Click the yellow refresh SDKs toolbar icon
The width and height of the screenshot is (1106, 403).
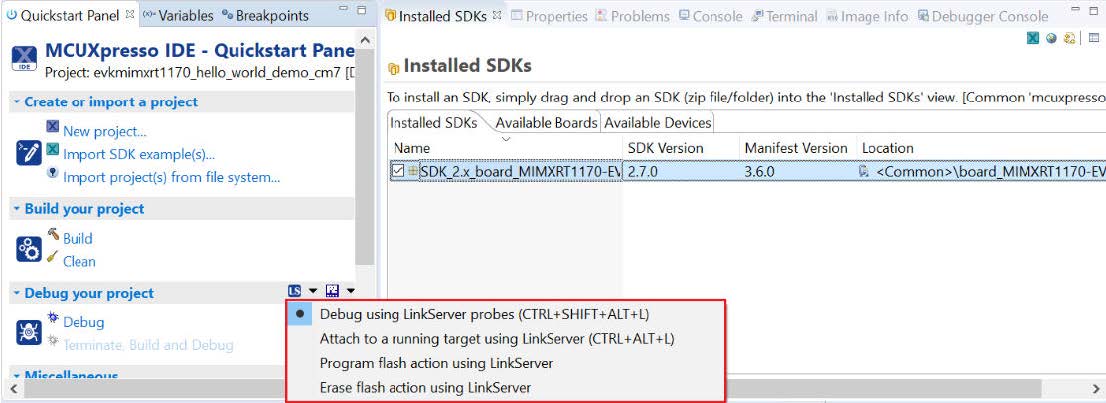(1069, 39)
